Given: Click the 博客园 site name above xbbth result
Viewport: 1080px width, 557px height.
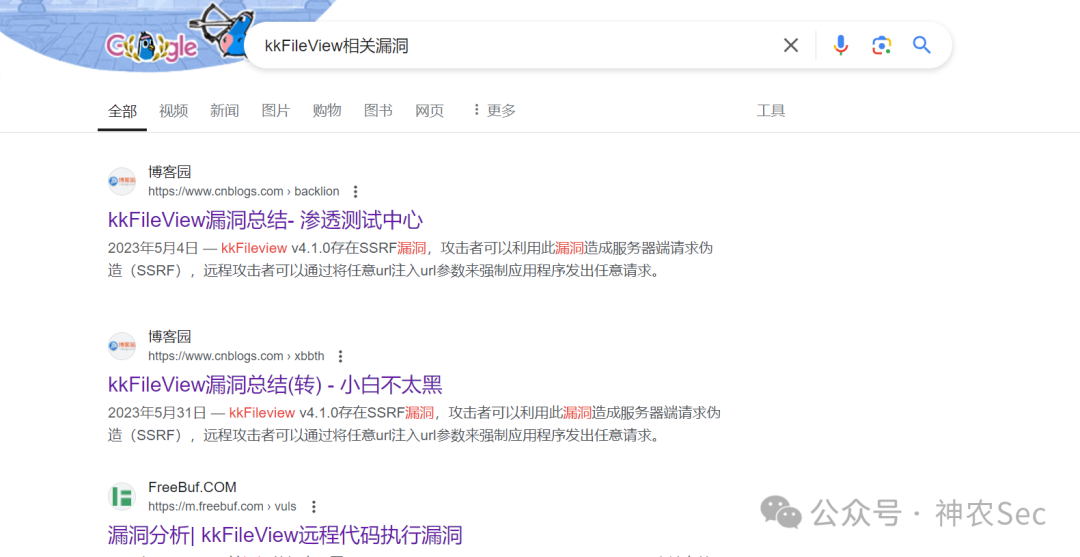Looking at the screenshot, I should (x=169, y=337).
